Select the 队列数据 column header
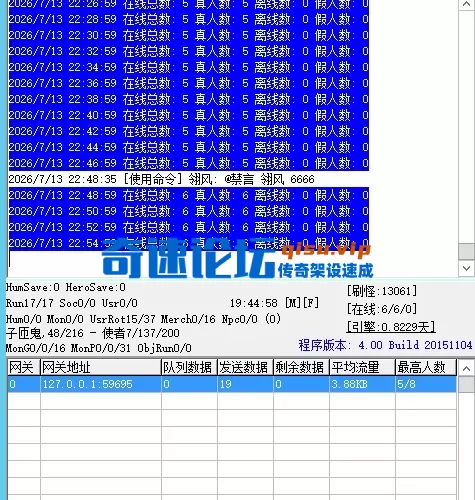Viewport: 475px width, 500px height. click(x=189, y=368)
